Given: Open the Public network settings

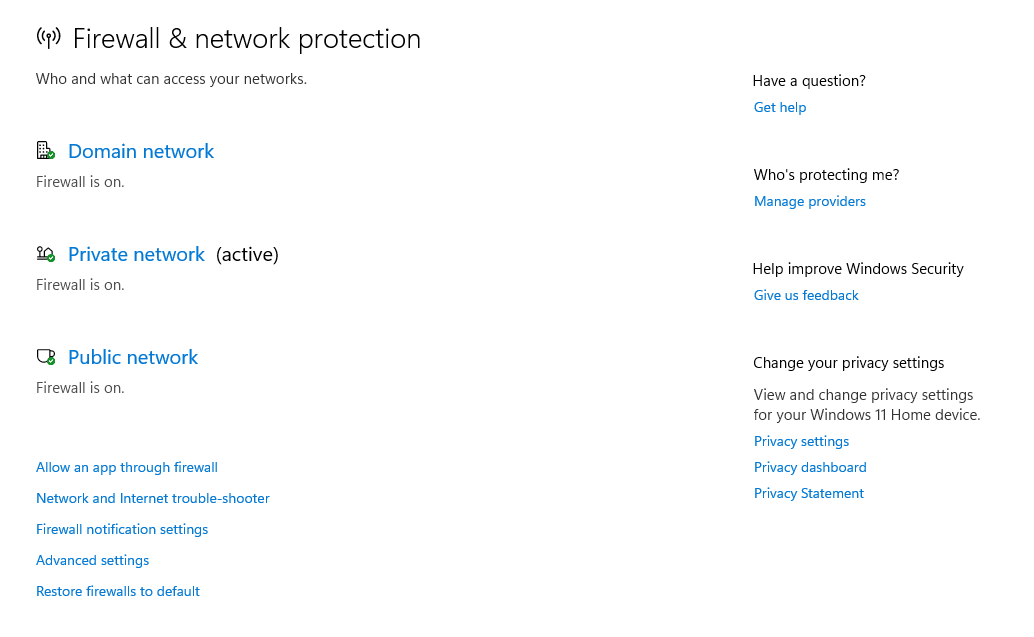Looking at the screenshot, I should click(132, 357).
